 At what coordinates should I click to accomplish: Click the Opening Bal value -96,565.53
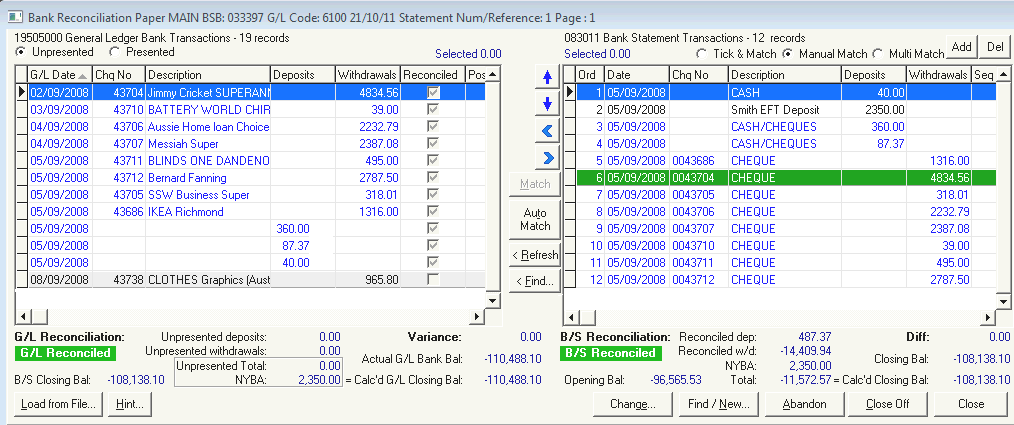click(x=676, y=380)
